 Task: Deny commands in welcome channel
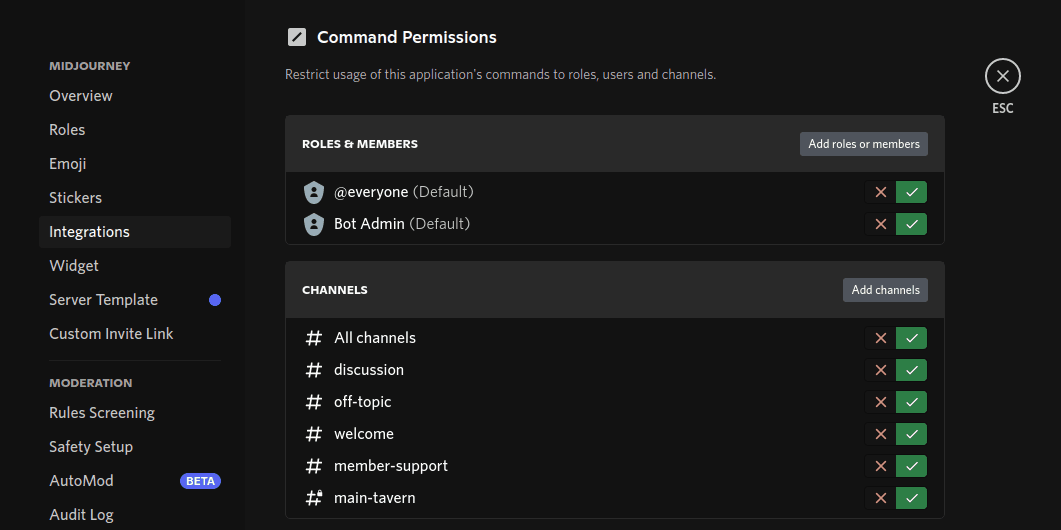[881, 434]
